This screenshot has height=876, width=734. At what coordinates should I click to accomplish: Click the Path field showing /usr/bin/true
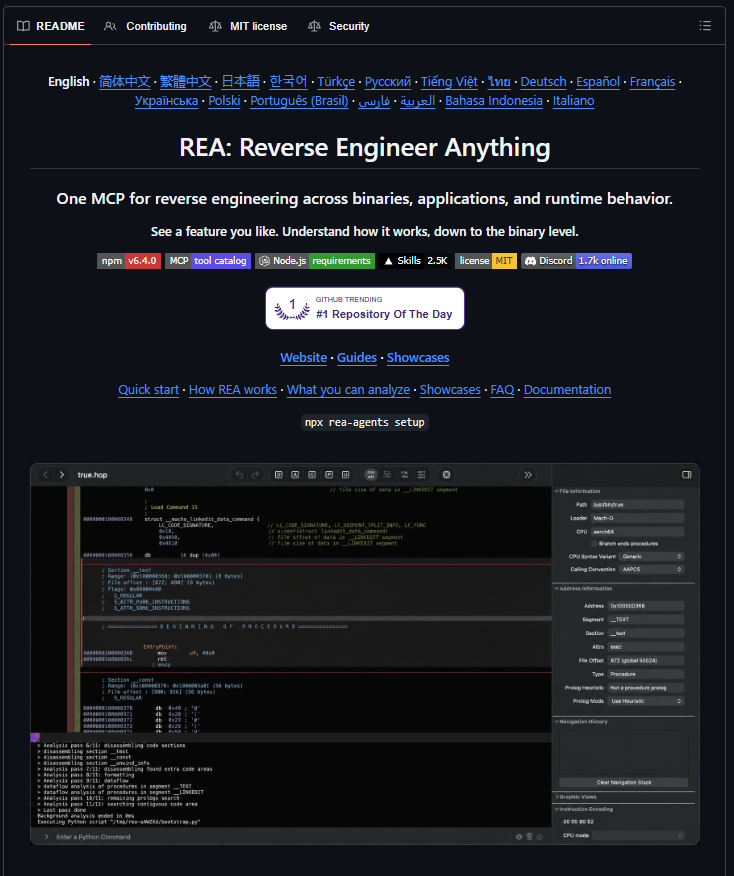tap(637, 504)
